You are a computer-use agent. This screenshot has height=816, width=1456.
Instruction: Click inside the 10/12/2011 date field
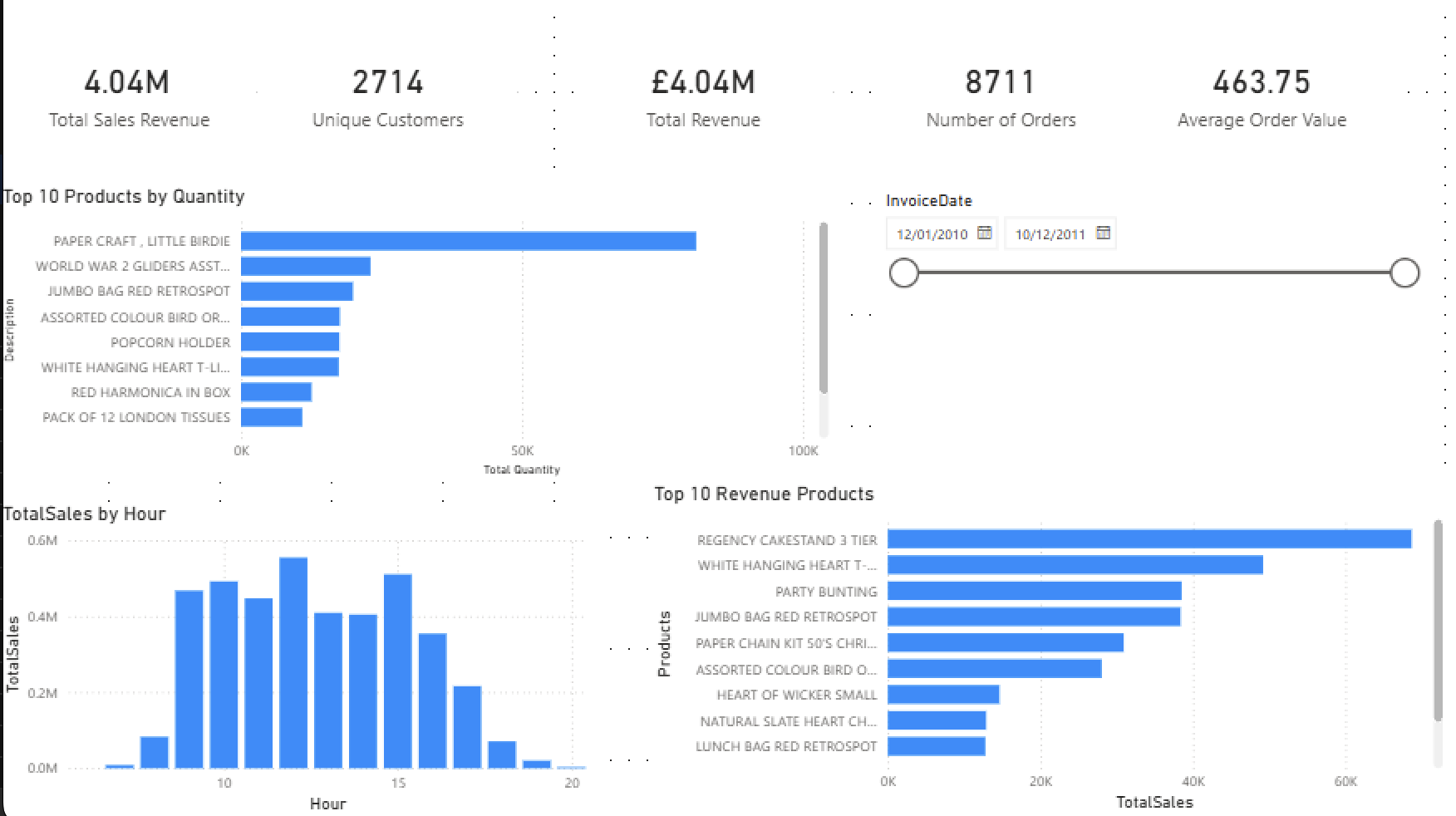(1051, 234)
